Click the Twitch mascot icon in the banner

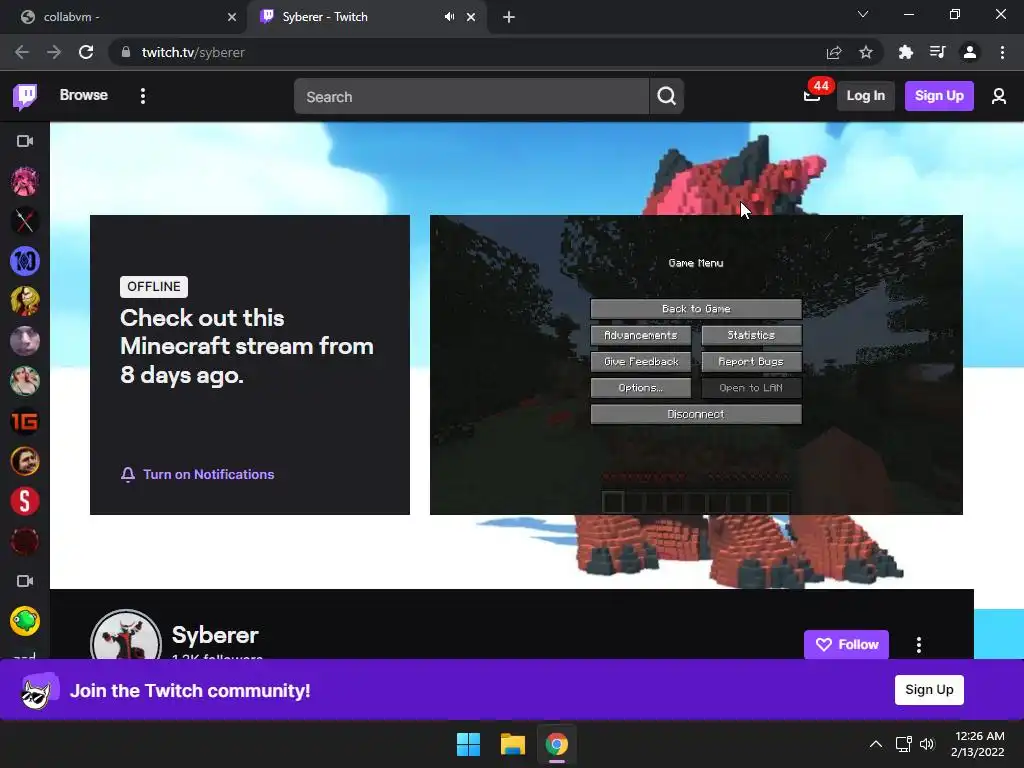38,690
